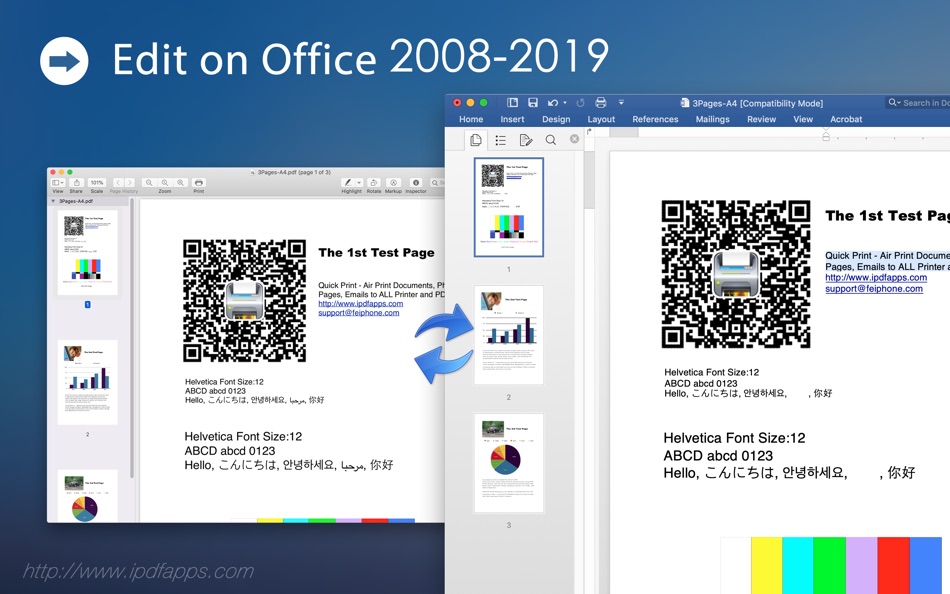Image resolution: width=950 pixels, height=594 pixels.
Task: Select page 1 thumbnail in Preview sidebar
Action: tap(87, 253)
